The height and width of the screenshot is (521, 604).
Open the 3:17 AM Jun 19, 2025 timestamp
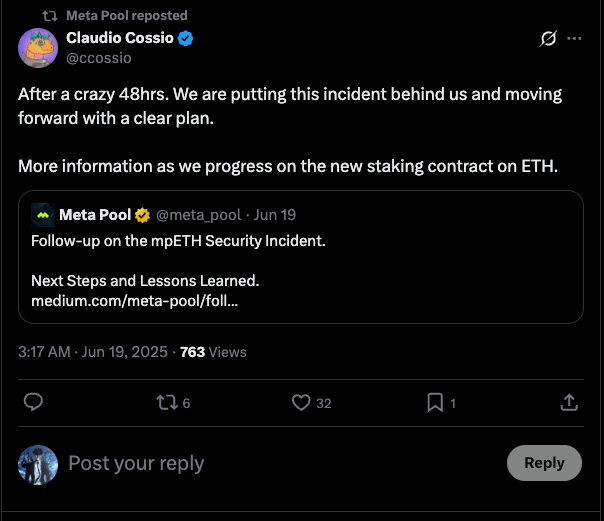tap(94, 352)
